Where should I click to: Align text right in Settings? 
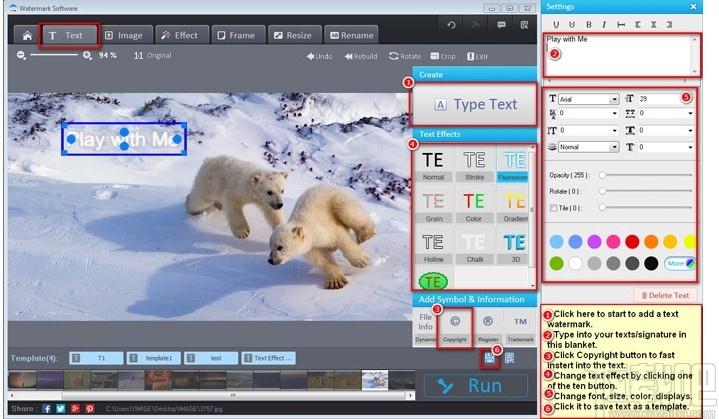[x=669, y=24]
